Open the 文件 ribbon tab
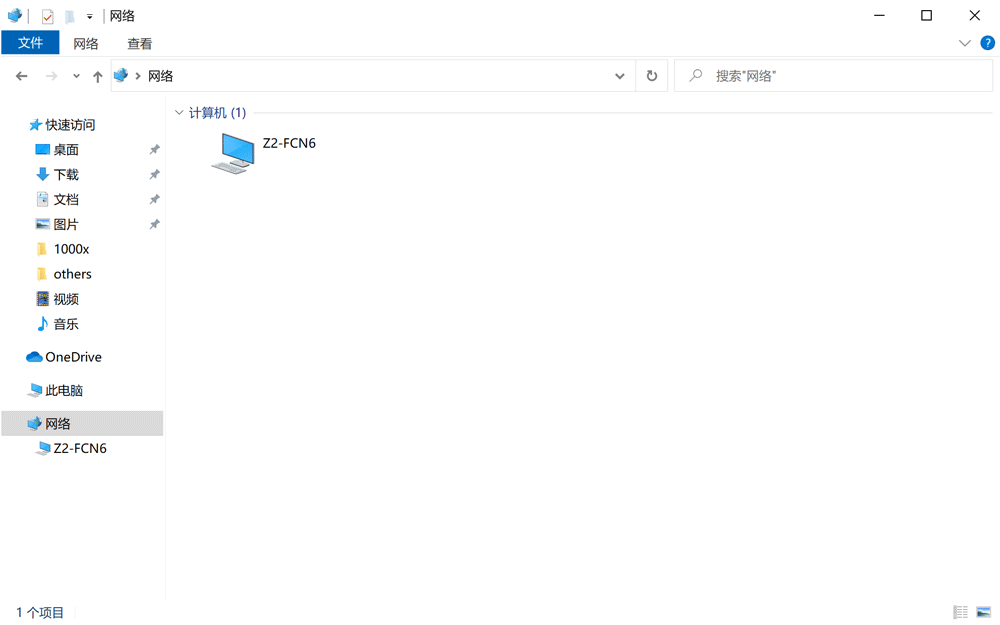This screenshot has height=625, width=1000. pyautogui.click(x=30, y=43)
